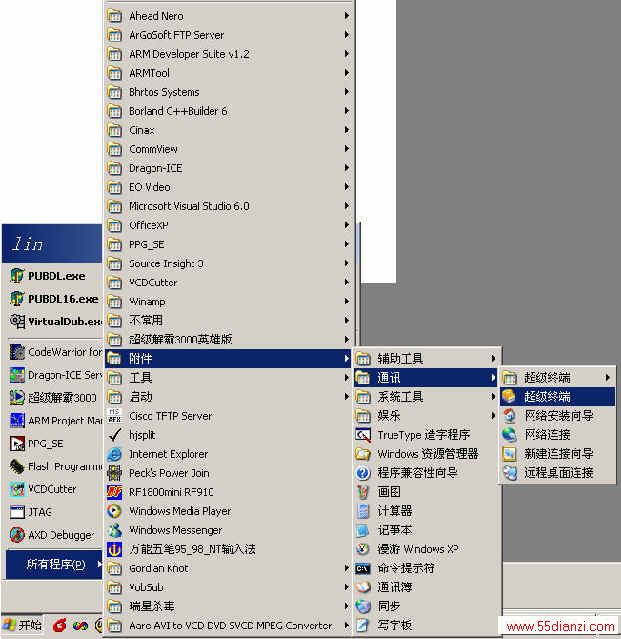The height and width of the screenshot is (639, 621).
Task: Open the 记事本 notepad entry
Action: tap(425, 530)
